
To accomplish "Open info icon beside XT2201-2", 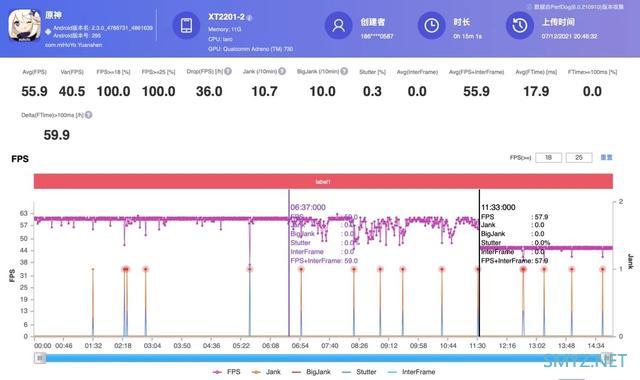I will (x=249, y=18).
